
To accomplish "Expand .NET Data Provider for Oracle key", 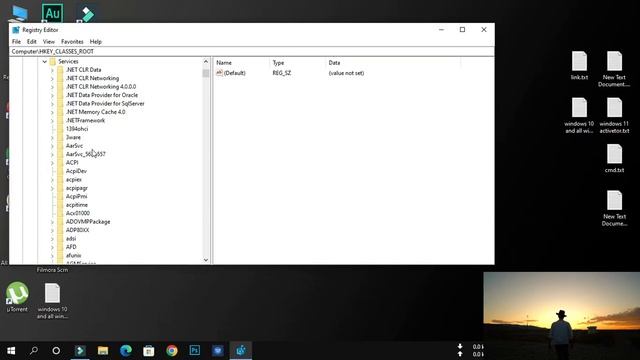I will [52, 95].
